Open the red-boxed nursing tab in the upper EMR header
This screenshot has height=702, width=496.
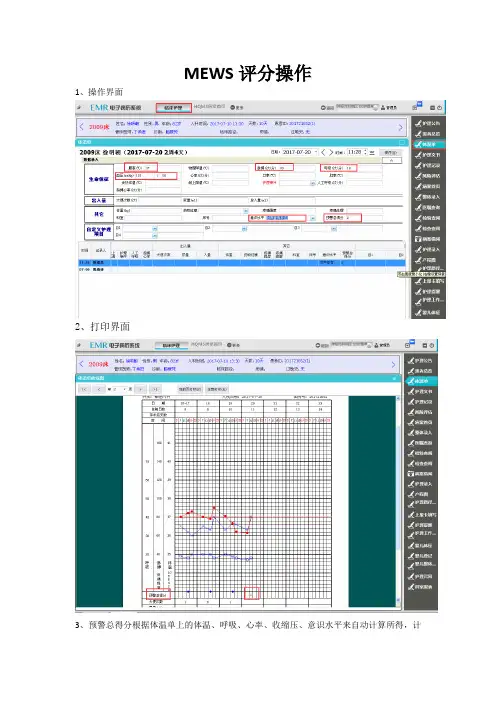[x=174, y=108]
